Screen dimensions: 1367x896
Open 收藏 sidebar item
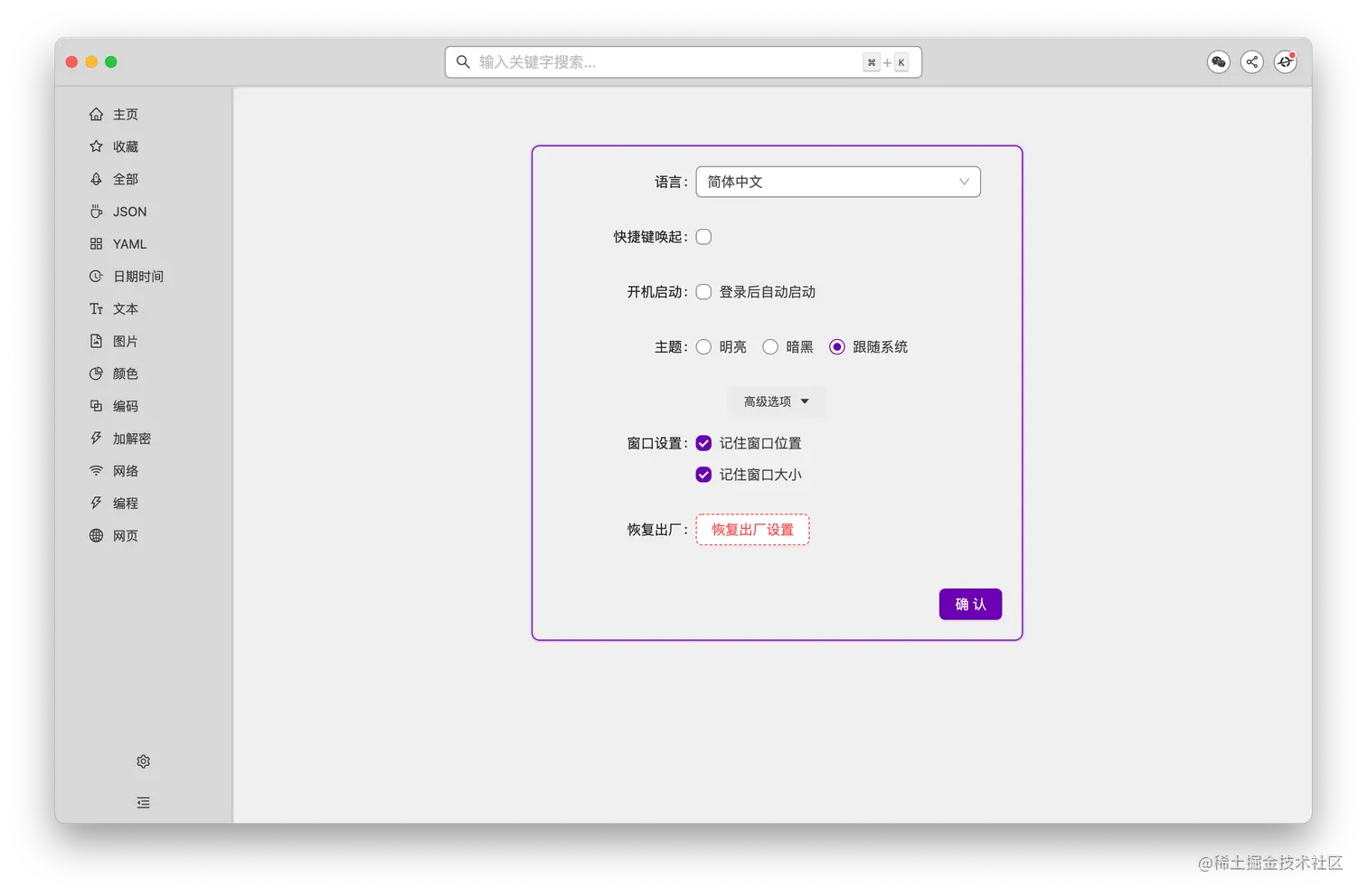click(x=126, y=146)
